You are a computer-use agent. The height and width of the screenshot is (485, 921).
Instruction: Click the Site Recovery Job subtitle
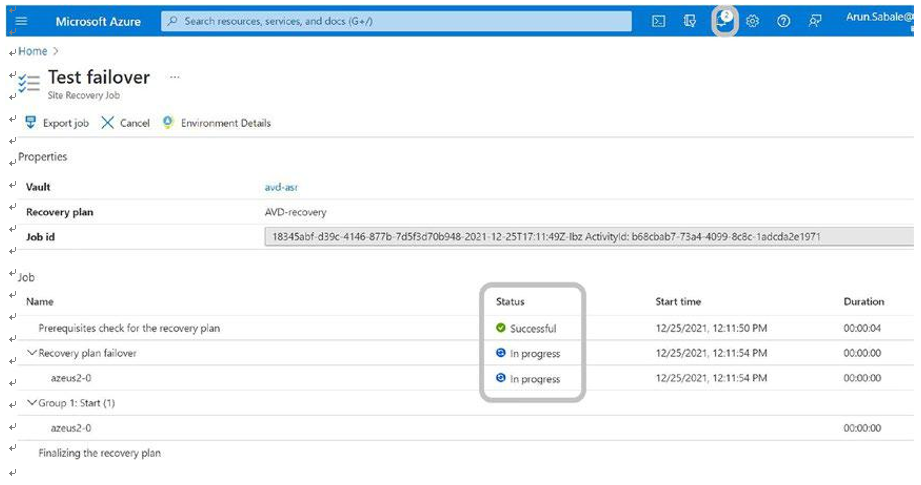click(83, 95)
